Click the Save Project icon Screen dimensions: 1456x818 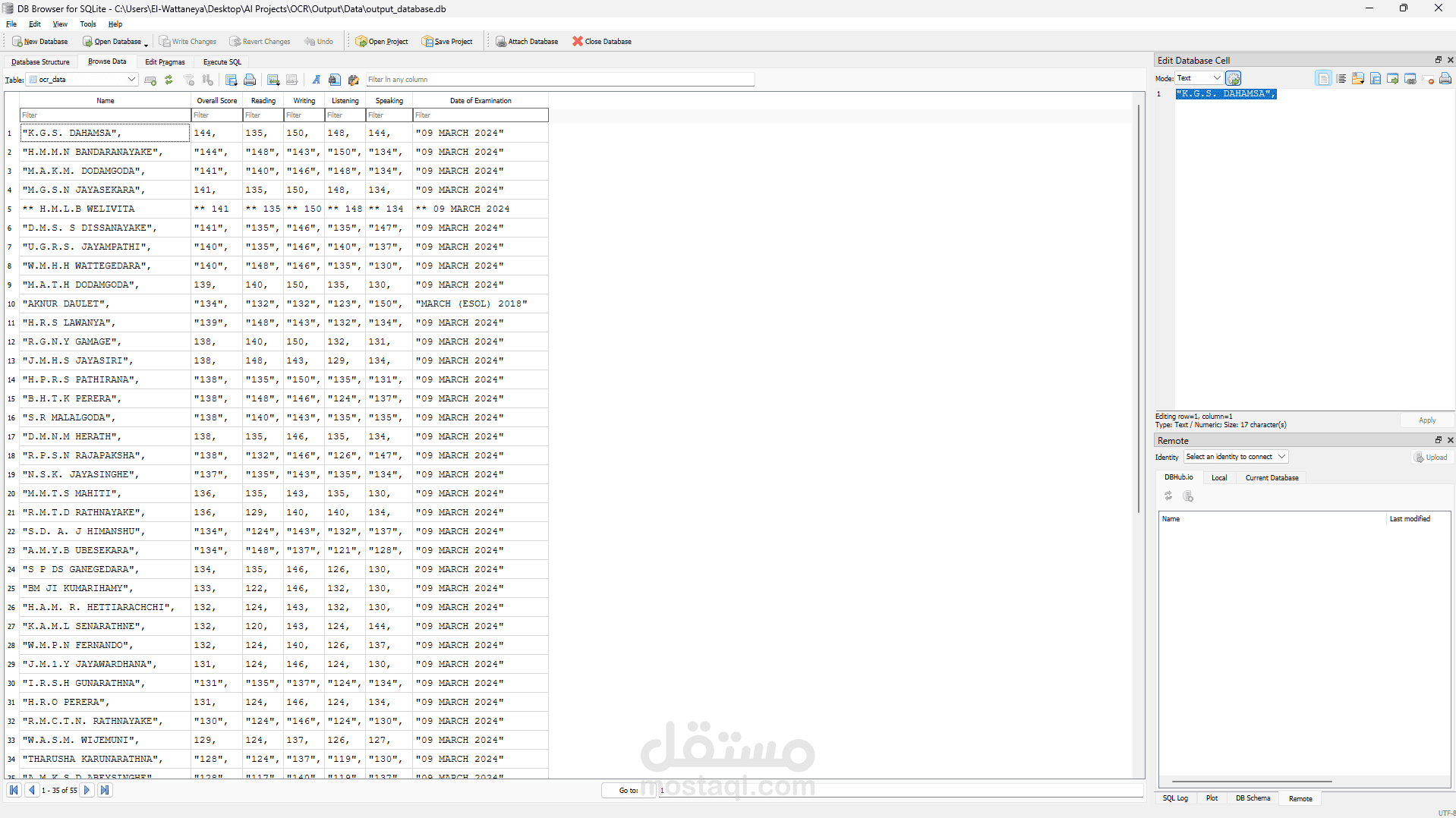coord(428,42)
